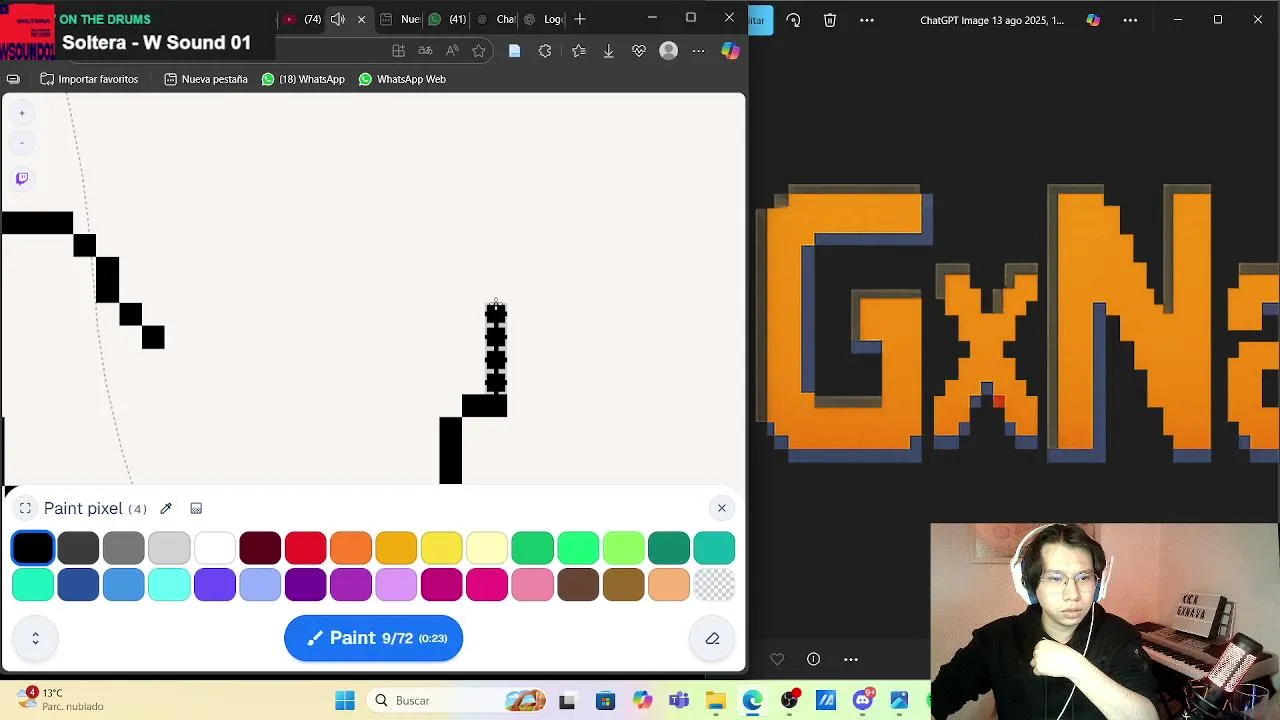Open the image template icon beside eyedropper
The image size is (1280, 720).
coord(196,508)
